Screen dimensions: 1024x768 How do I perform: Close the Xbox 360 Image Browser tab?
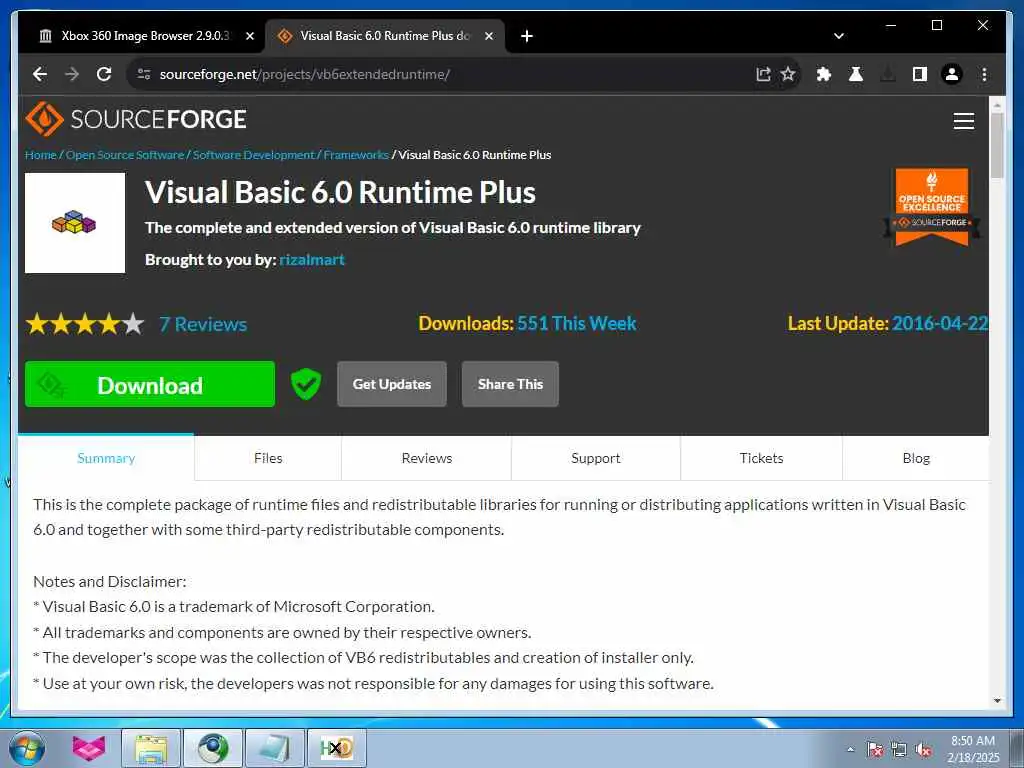pyautogui.click(x=249, y=36)
